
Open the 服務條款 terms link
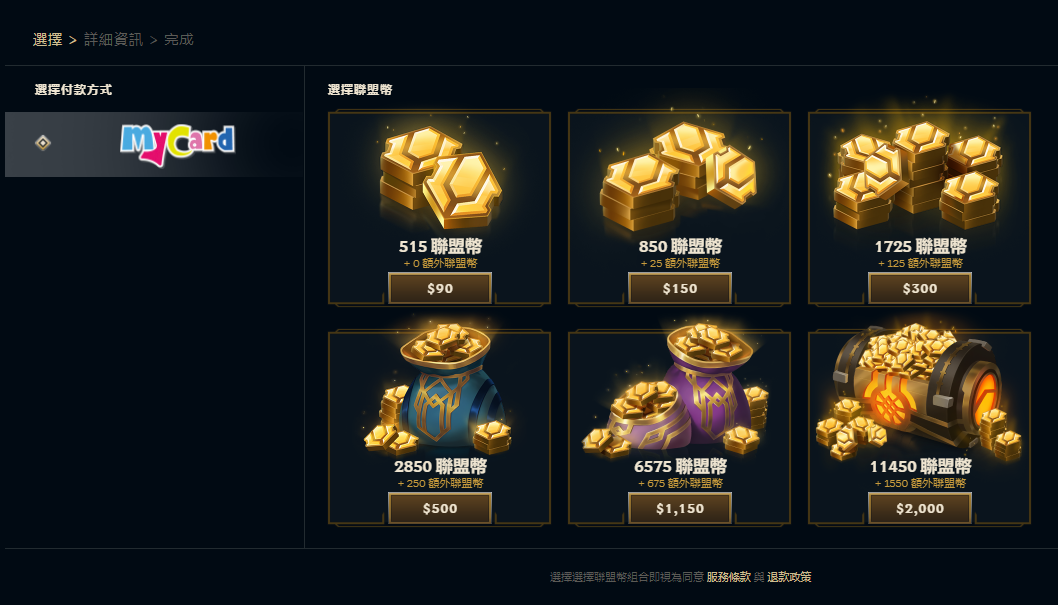(728, 577)
